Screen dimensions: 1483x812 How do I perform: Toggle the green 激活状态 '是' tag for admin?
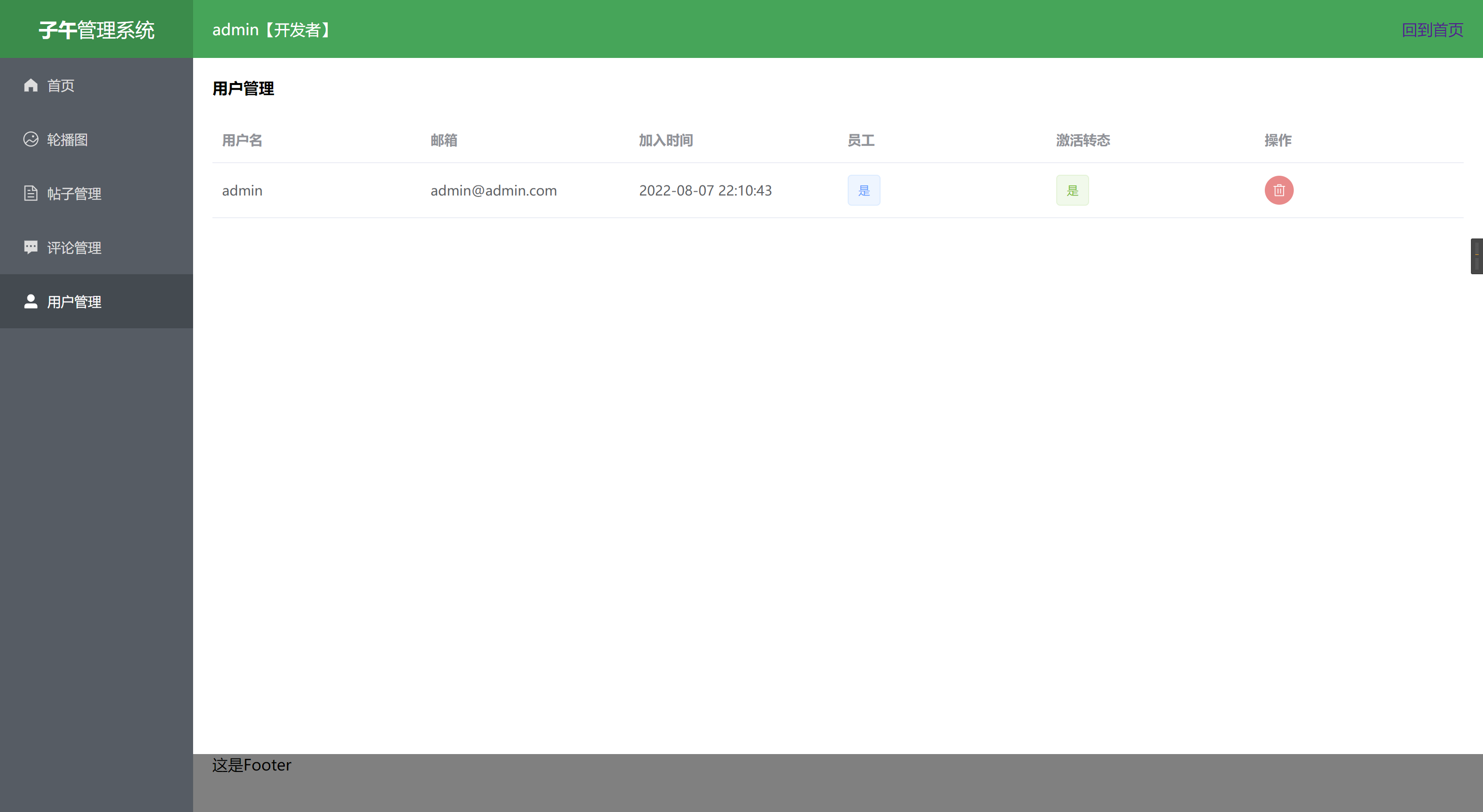tap(1072, 191)
